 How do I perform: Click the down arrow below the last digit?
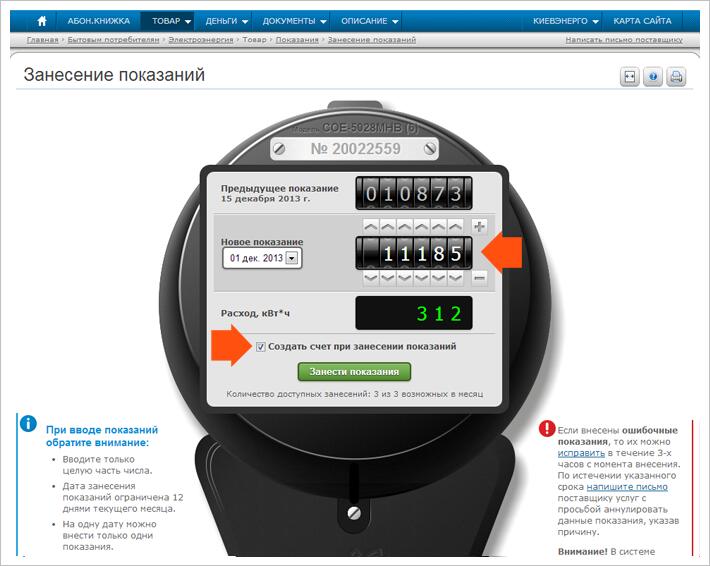pos(455,277)
